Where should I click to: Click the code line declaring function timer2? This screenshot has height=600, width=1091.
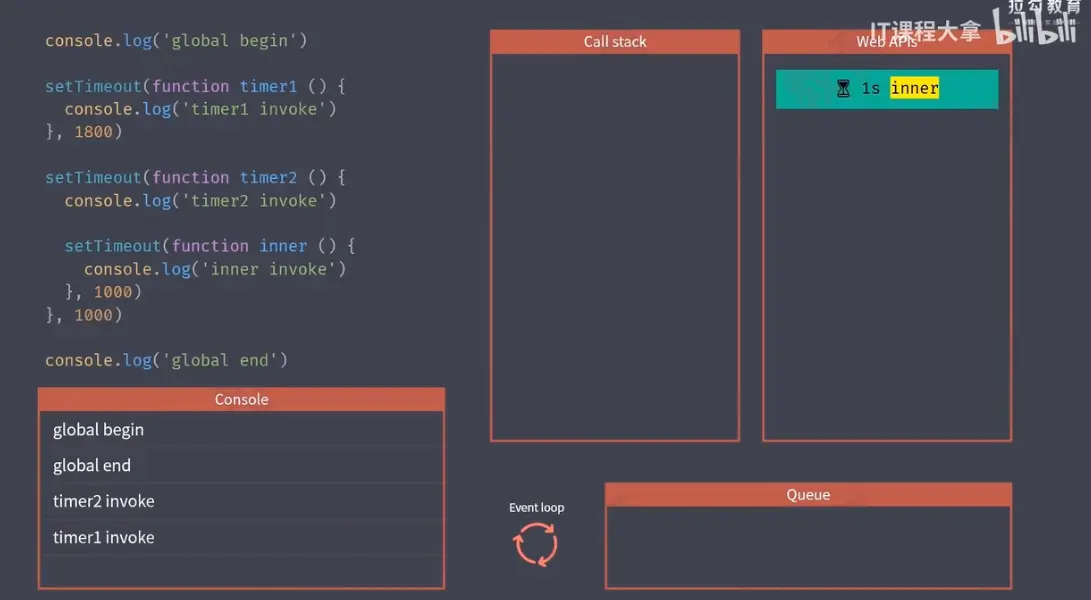tap(196, 177)
